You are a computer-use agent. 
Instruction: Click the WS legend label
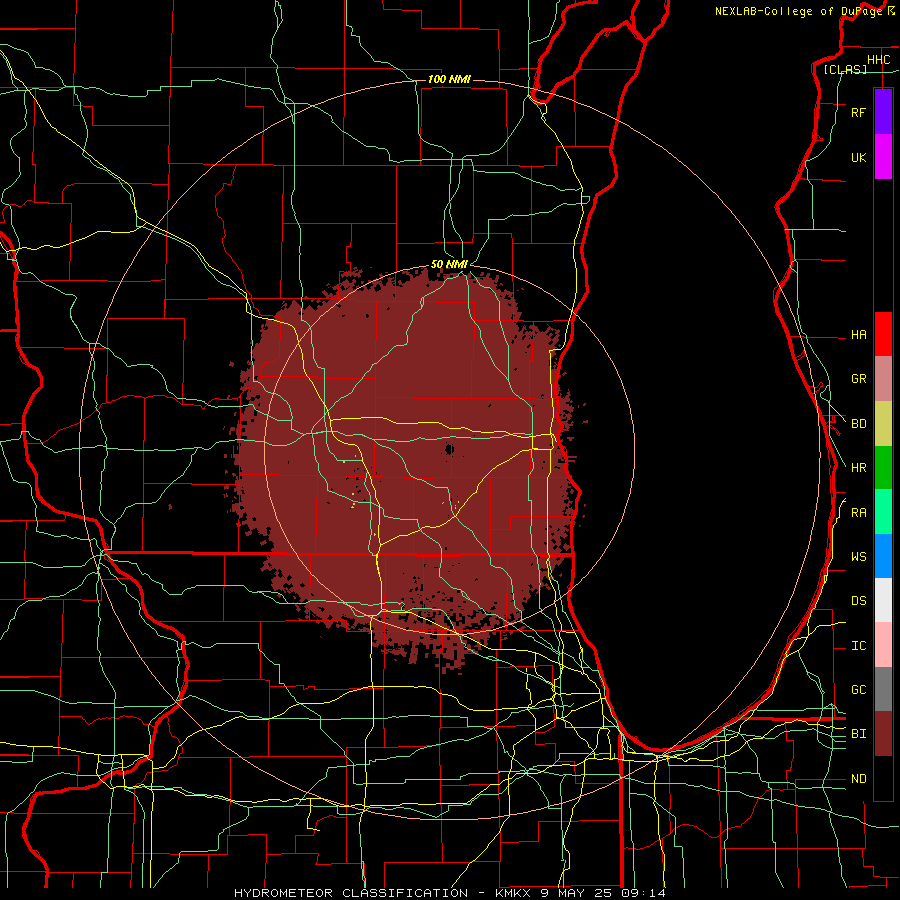coord(858,557)
